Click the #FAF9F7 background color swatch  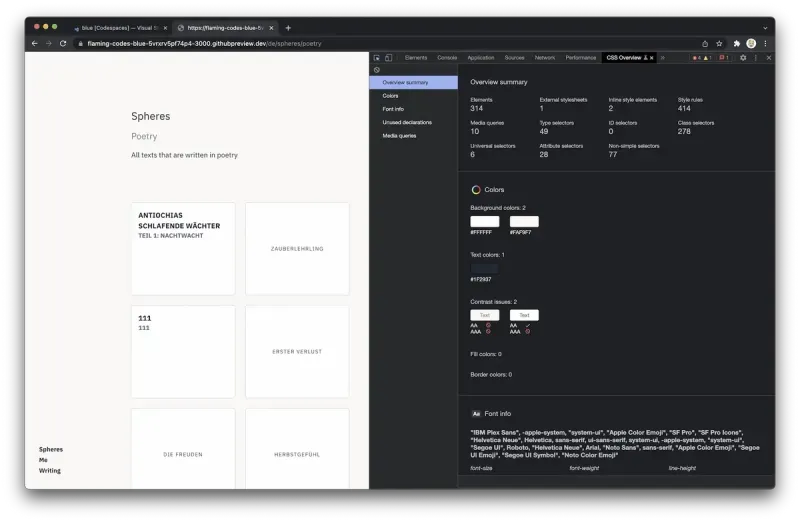pyautogui.click(x=524, y=221)
